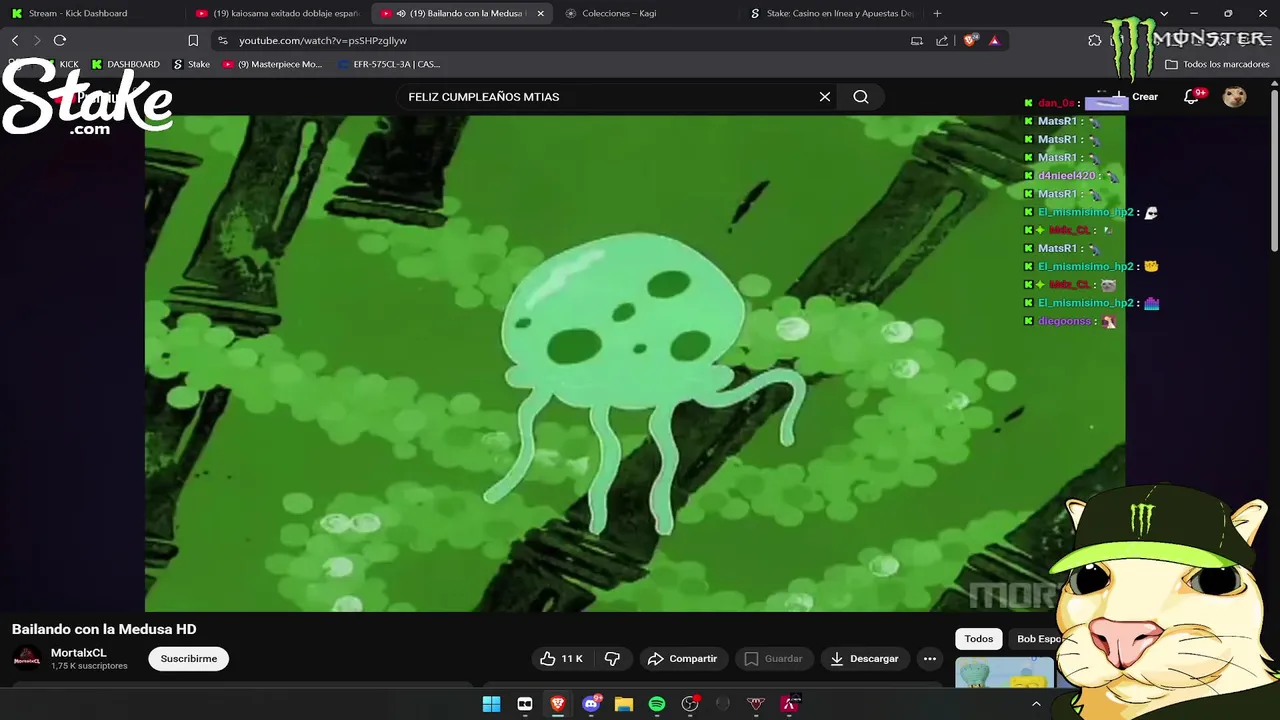Open the MortalxCL channel name link
Screen dimensions: 1280x720
[x=79, y=653]
